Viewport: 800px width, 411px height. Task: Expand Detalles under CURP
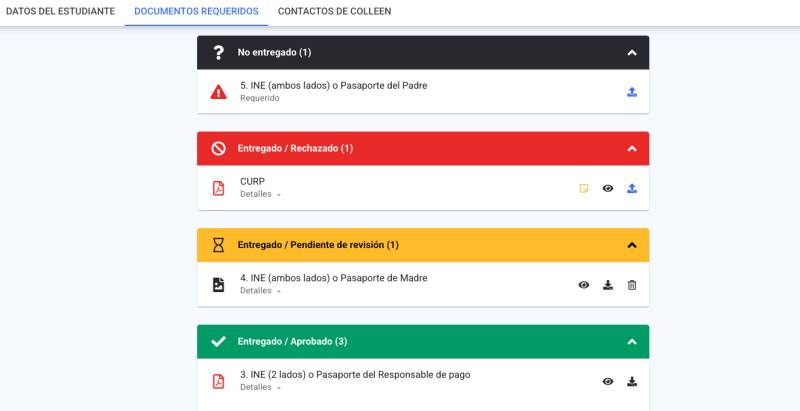click(260, 194)
